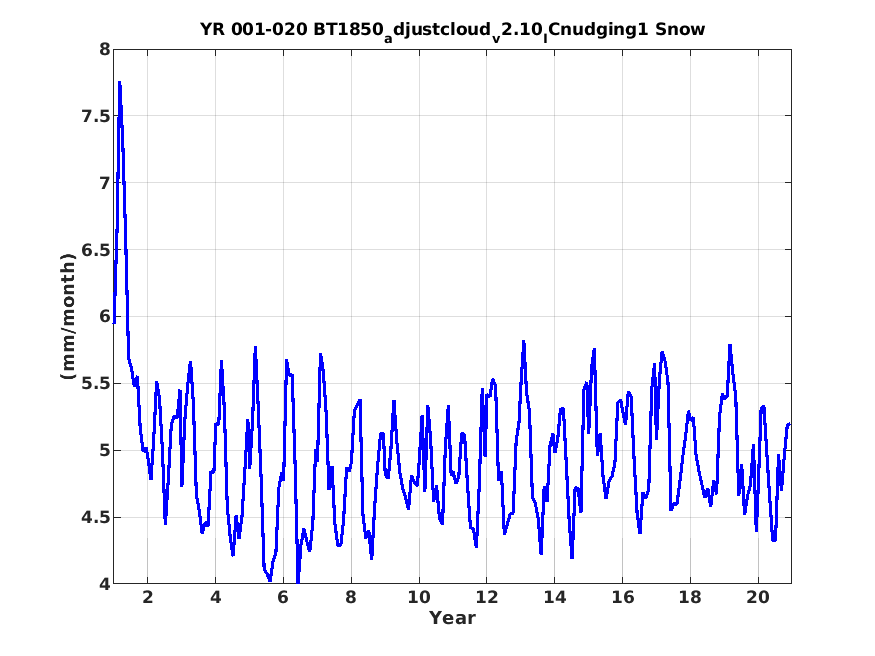Click the year 1 peak of the blue curve

(x=119, y=83)
